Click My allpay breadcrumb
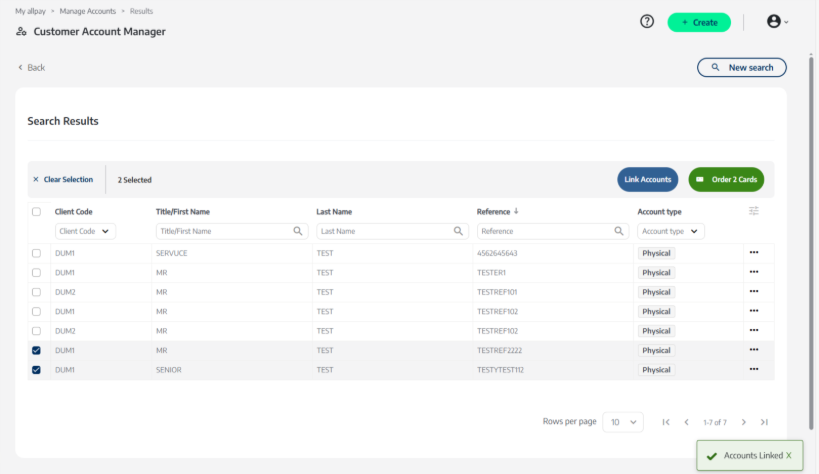 tap(30, 11)
